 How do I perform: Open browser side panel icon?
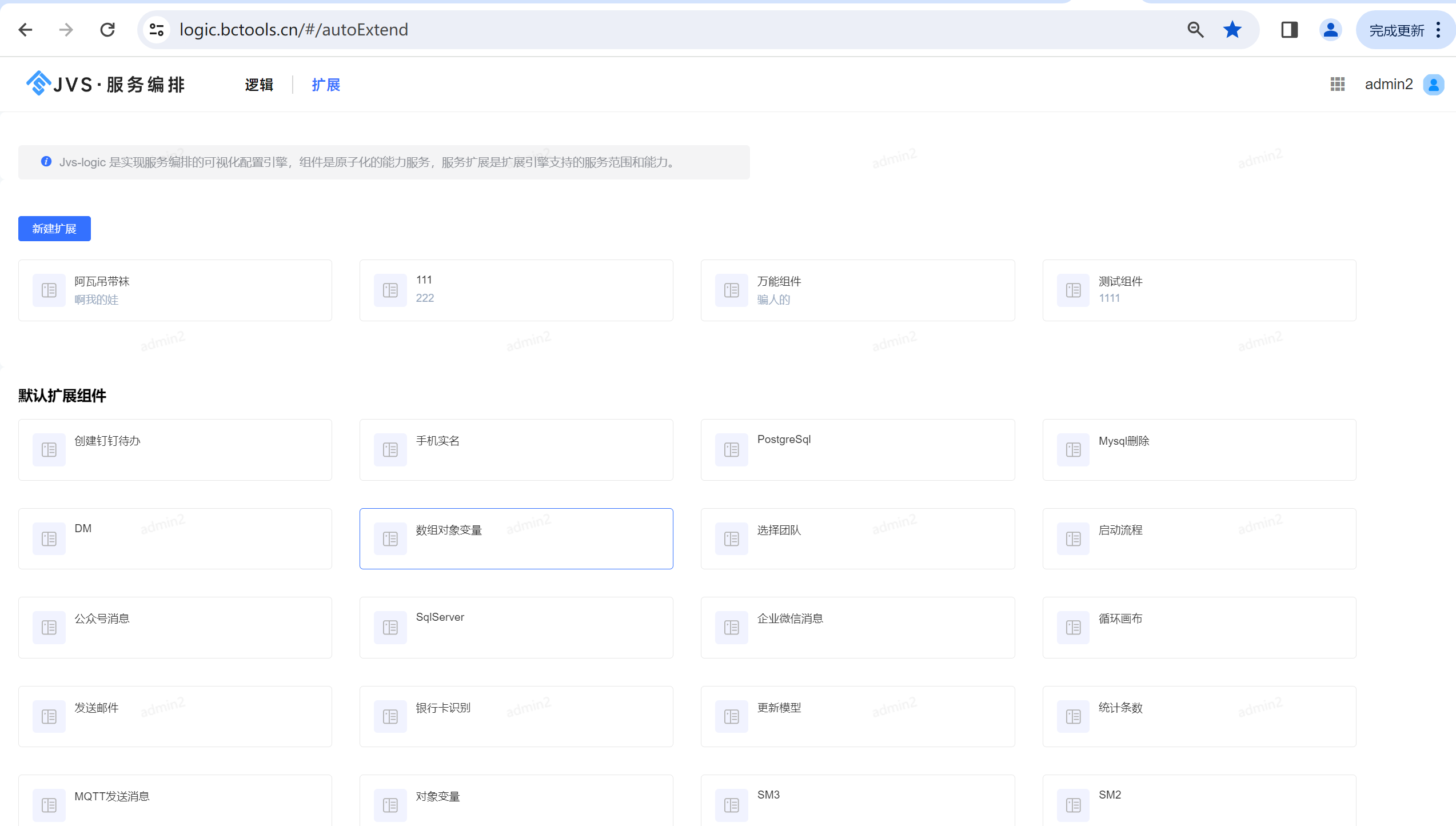(x=1289, y=30)
